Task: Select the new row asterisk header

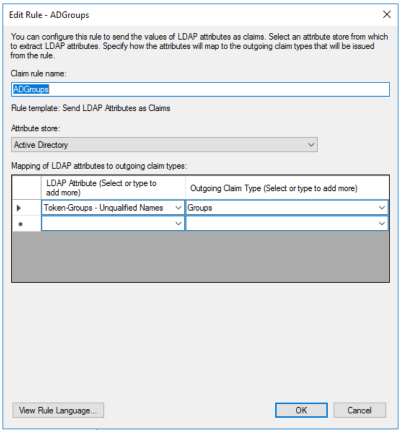Action: tap(20, 224)
